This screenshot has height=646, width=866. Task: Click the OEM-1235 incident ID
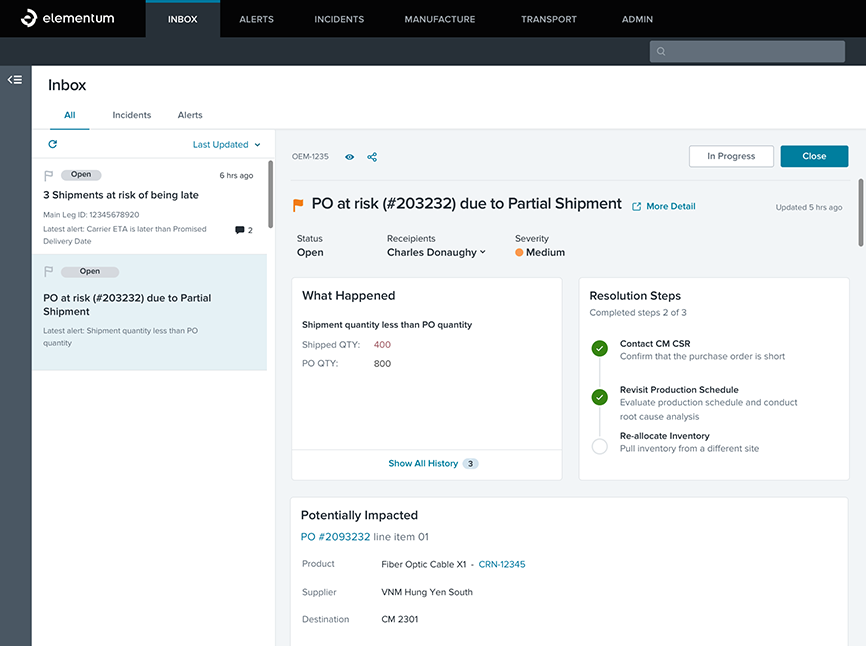[x=310, y=157]
